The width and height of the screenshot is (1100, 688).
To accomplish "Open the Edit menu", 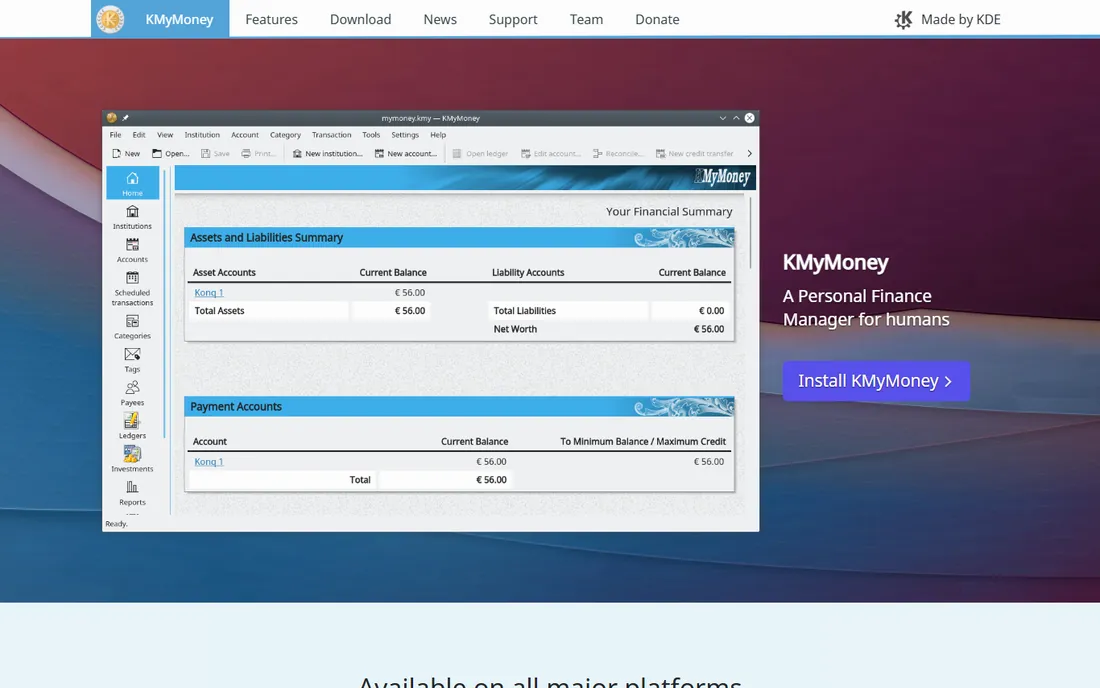I will coord(139,135).
